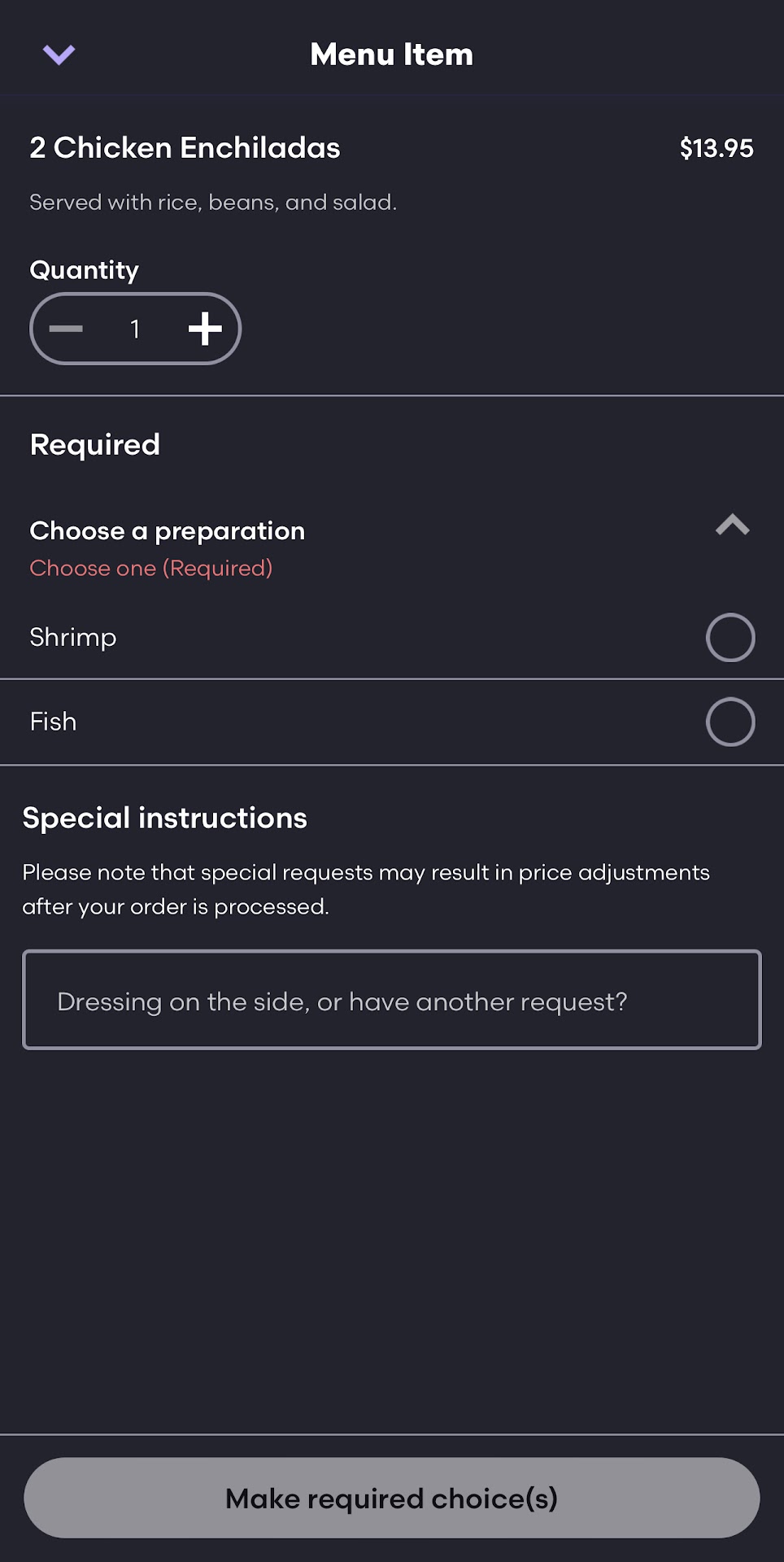Tap the Fish option label text
Image resolution: width=784 pixels, height=1562 pixels.
pyautogui.click(x=54, y=722)
